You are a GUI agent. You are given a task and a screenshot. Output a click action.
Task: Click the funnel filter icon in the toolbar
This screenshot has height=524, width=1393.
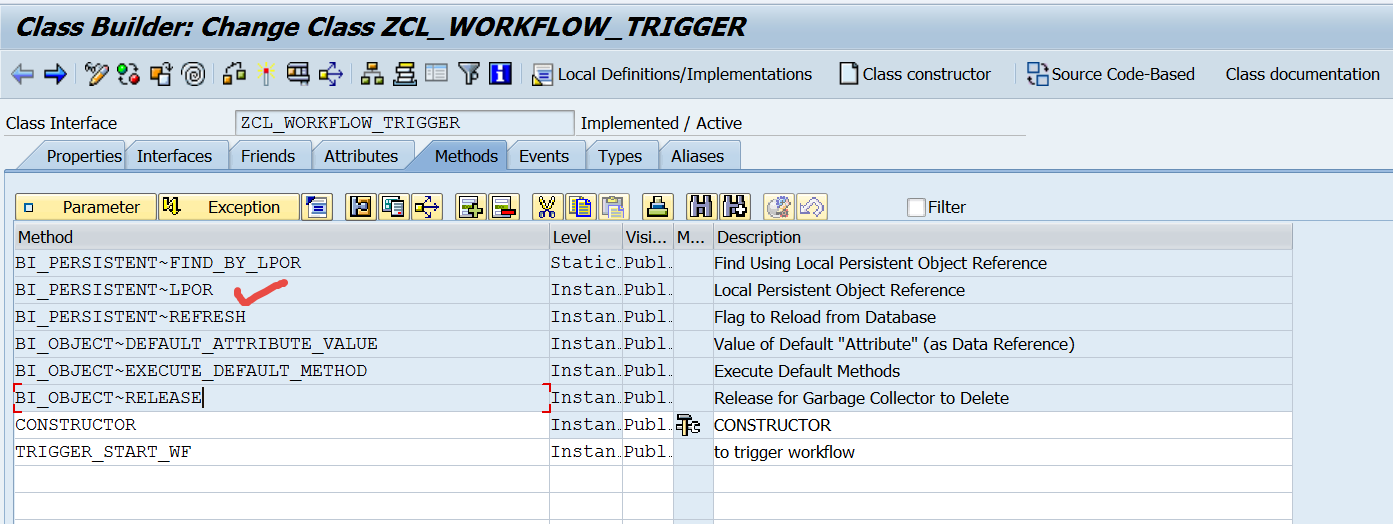tap(469, 74)
